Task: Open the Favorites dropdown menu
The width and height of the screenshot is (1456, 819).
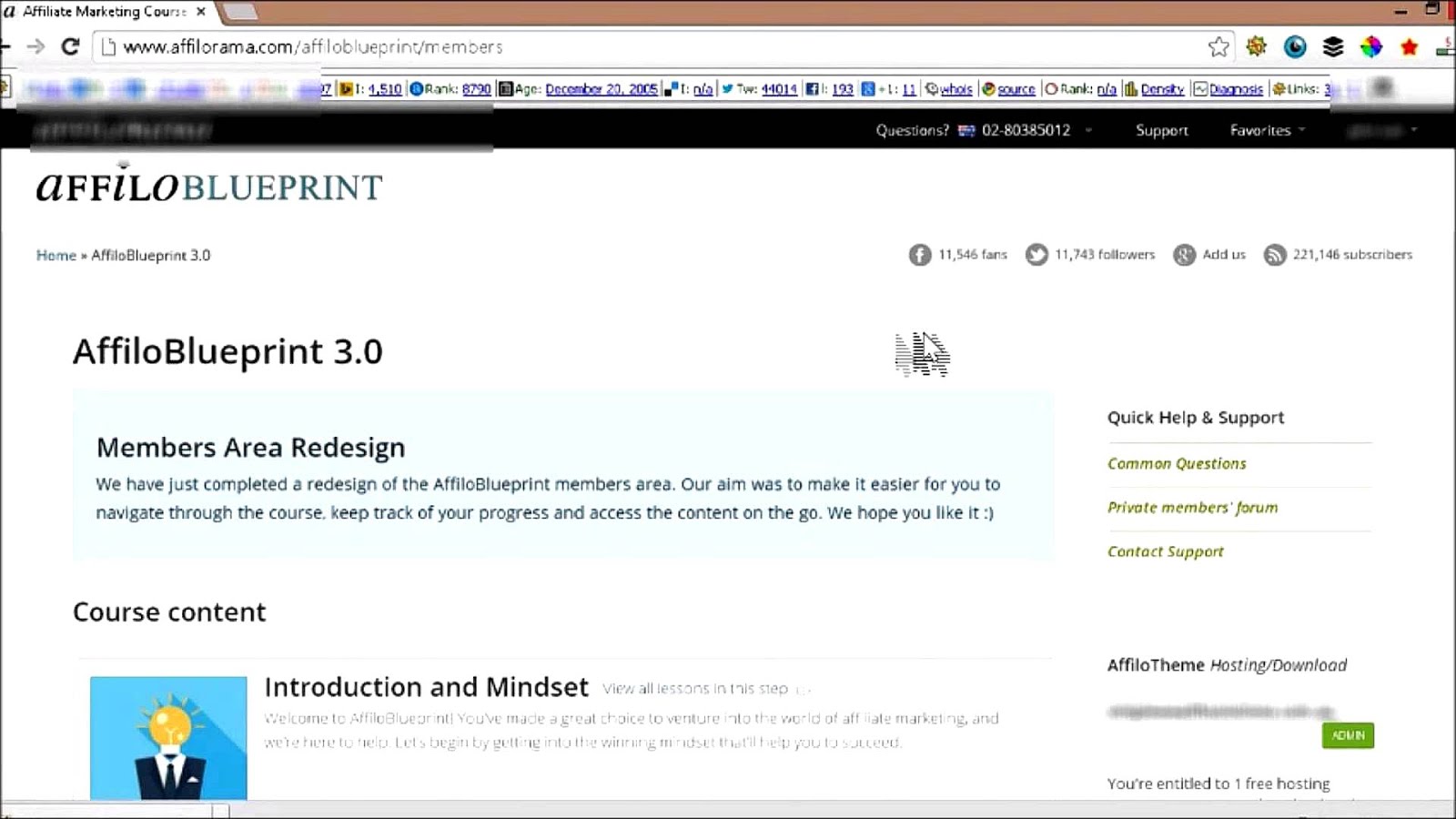Action: pyautogui.click(x=1268, y=130)
